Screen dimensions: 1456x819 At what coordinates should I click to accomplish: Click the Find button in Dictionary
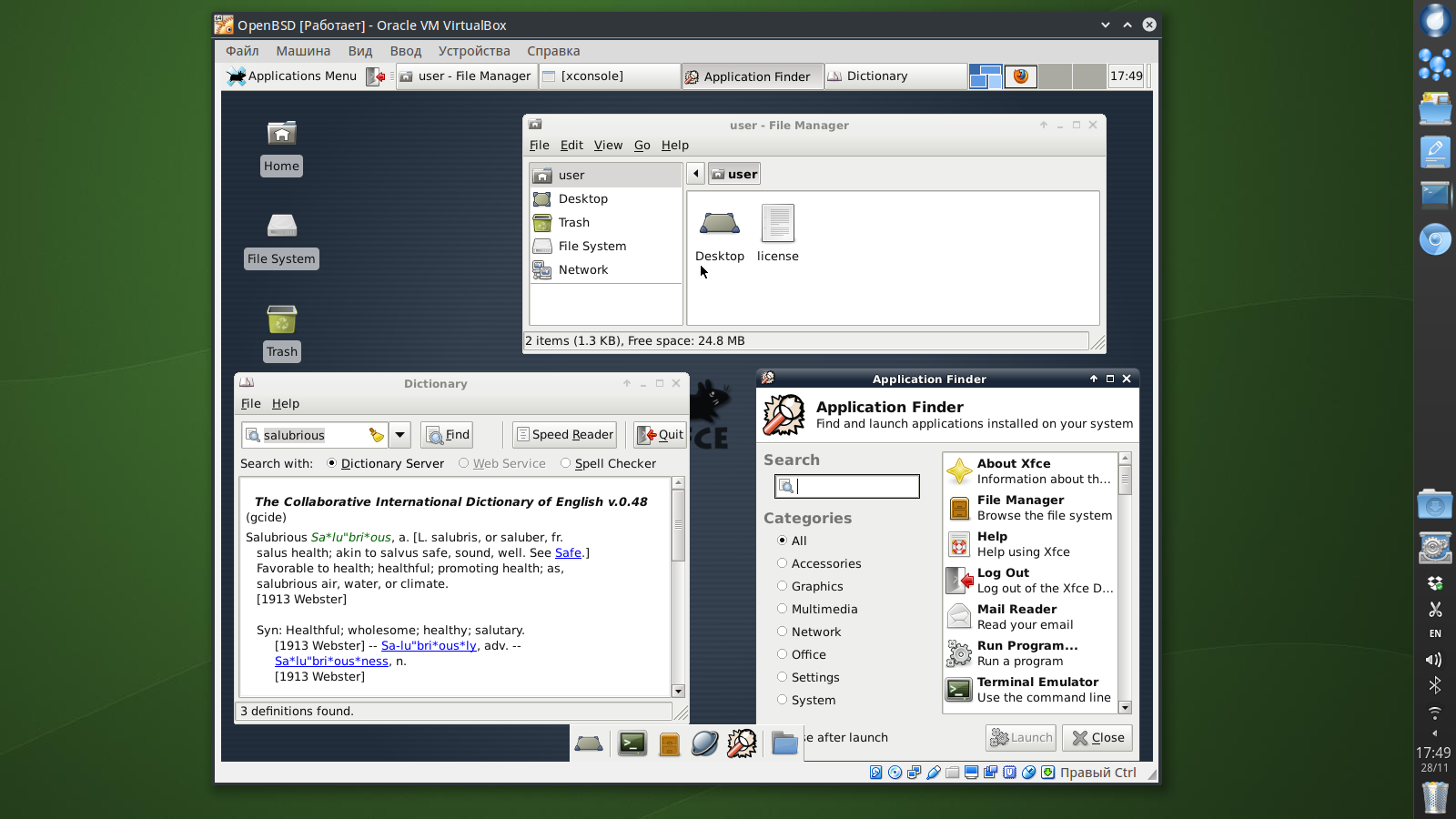[x=447, y=435]
